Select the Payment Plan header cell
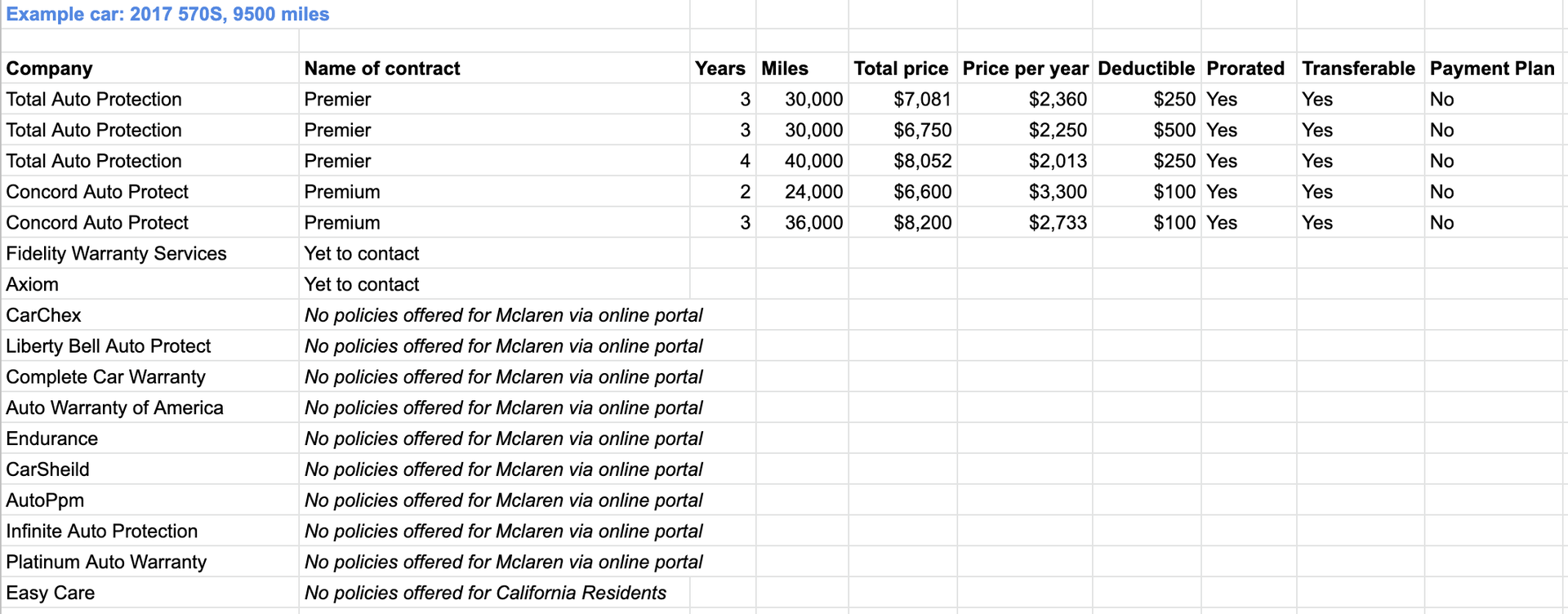The height and width of the screenshot is (614, 1568). 1493,69
